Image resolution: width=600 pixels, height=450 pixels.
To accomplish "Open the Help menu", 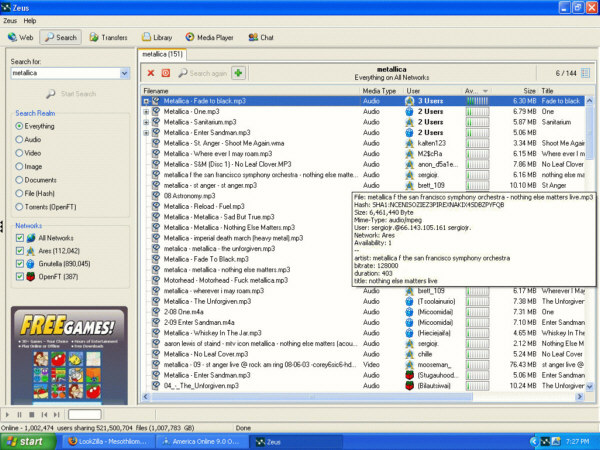I will [x=30, y=20].
